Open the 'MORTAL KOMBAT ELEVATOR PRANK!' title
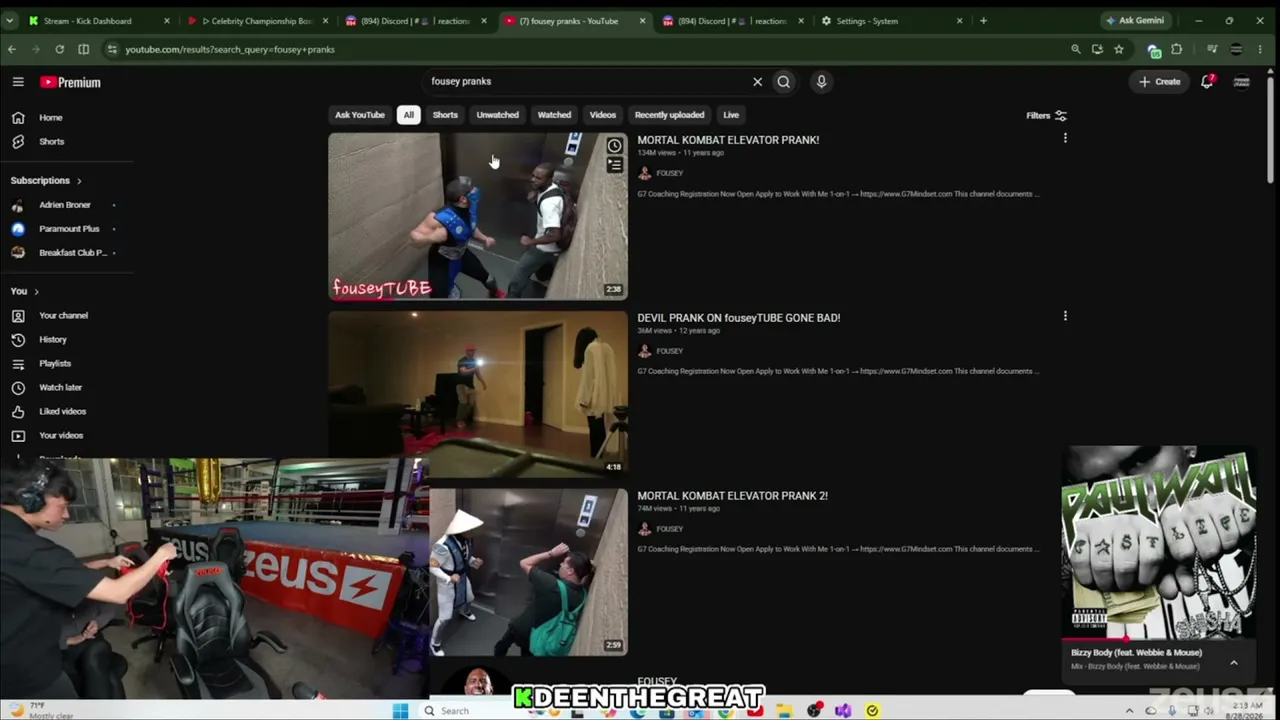The width and height of the screenshot is (1280, 720). pos(728,140)
